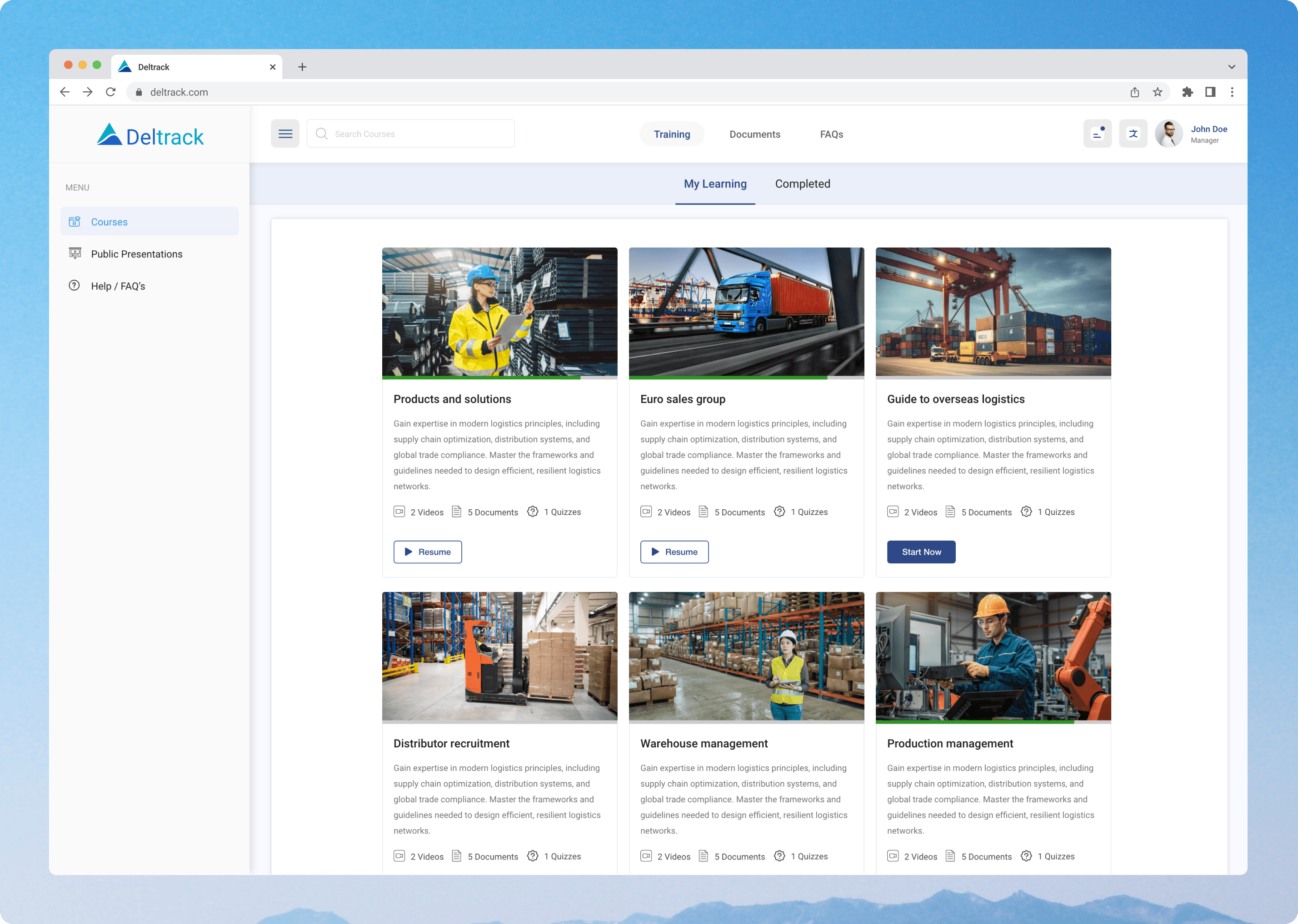This screenshot has width=1298, height=924.
Task: Resume the Products and solutions course
Action: pyautogui.click(x=427, y=552)
